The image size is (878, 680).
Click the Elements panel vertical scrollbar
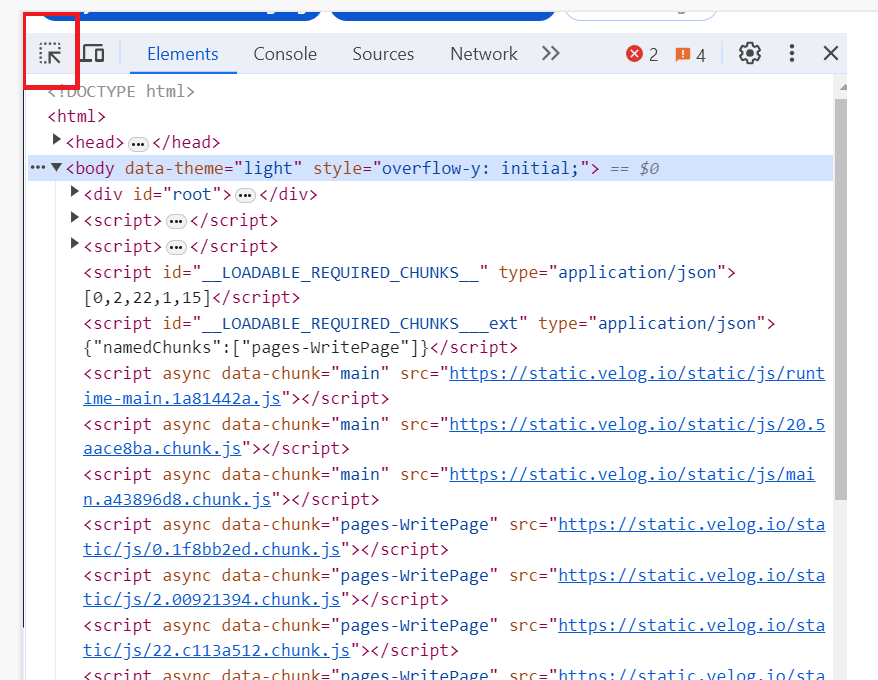840,300
